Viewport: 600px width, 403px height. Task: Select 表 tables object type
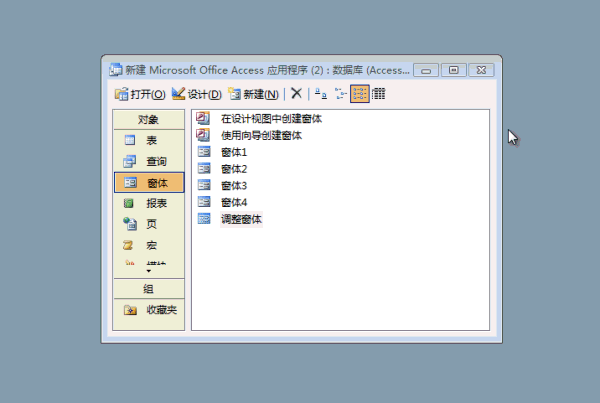pyautogui.click(x=149, y=140)
